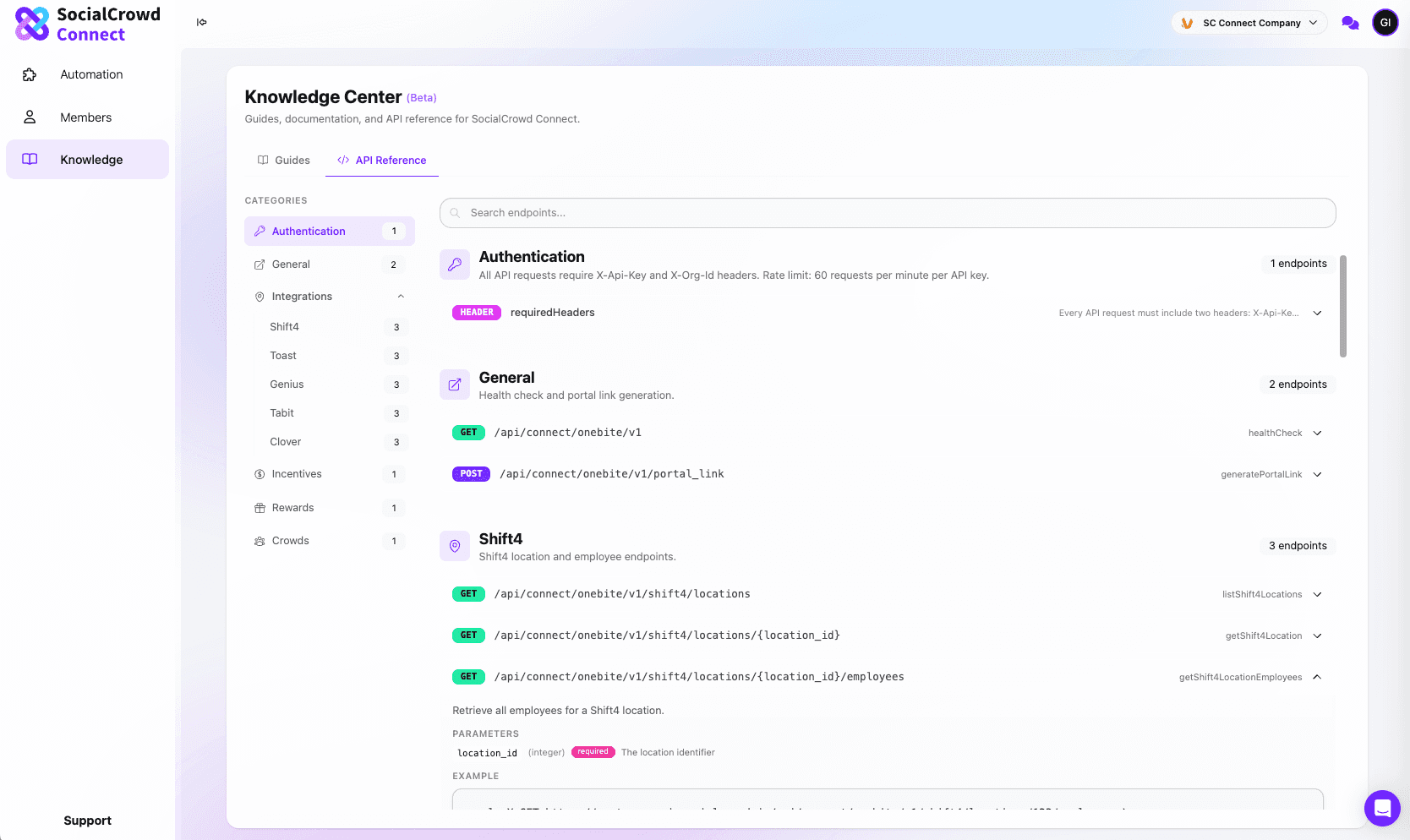
Task: Click the Rewards gift icon
Action: (x=260, y=508)
